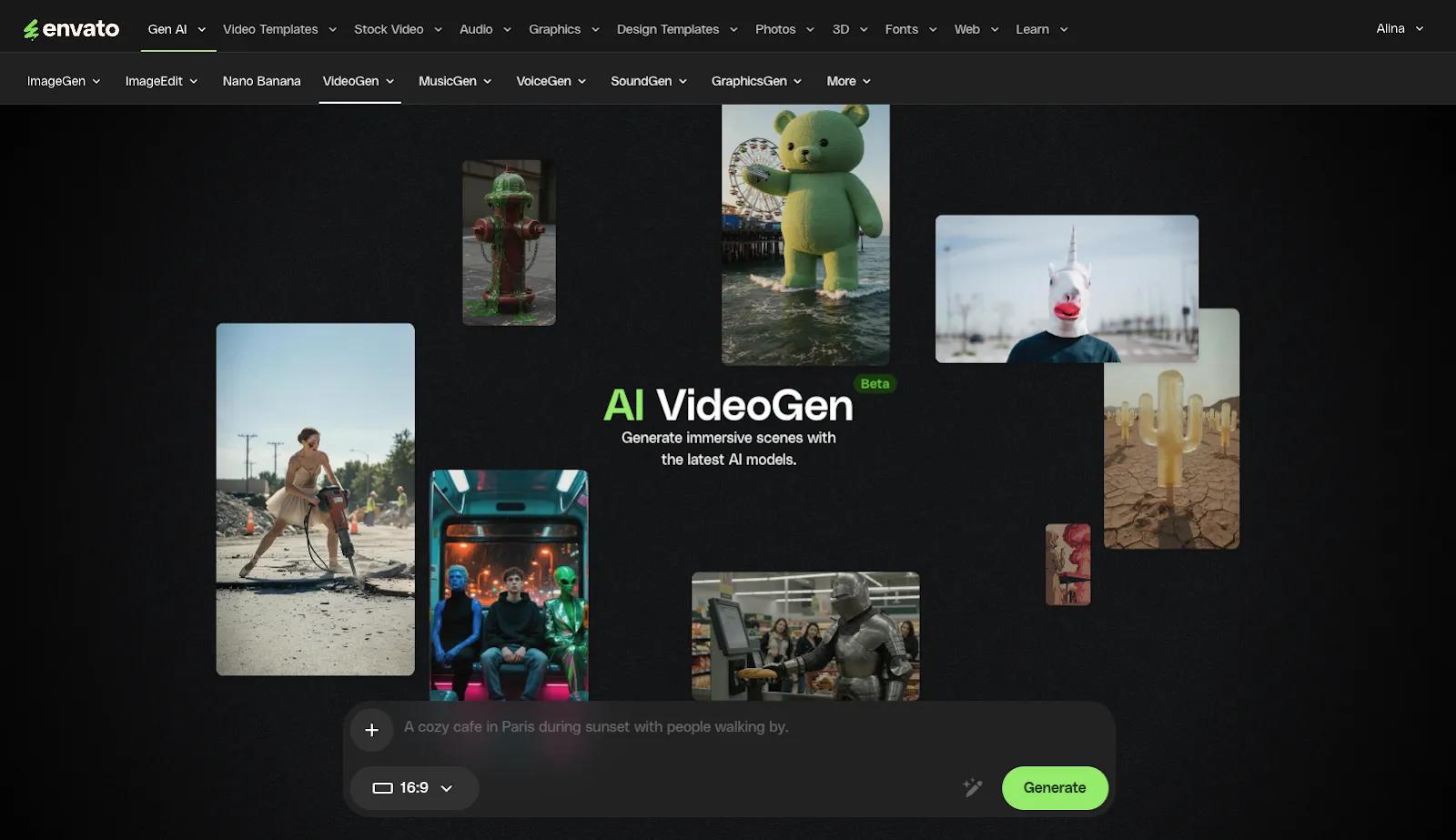Click the green Generate button
The image size is (1456, 840).
pyautogui.click(x=1055, y=788)
